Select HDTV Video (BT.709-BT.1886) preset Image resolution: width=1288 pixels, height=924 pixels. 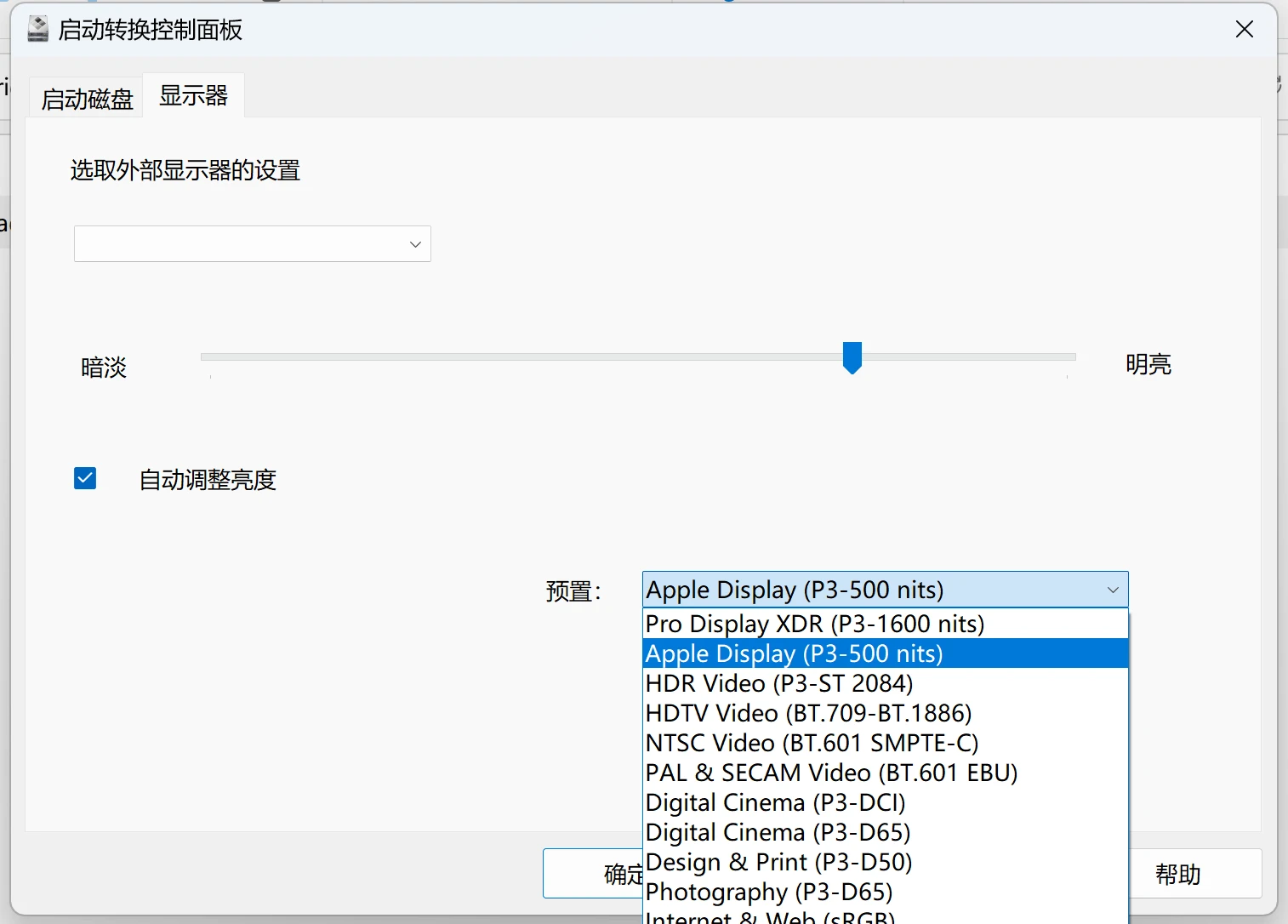[x=885, y=713]
